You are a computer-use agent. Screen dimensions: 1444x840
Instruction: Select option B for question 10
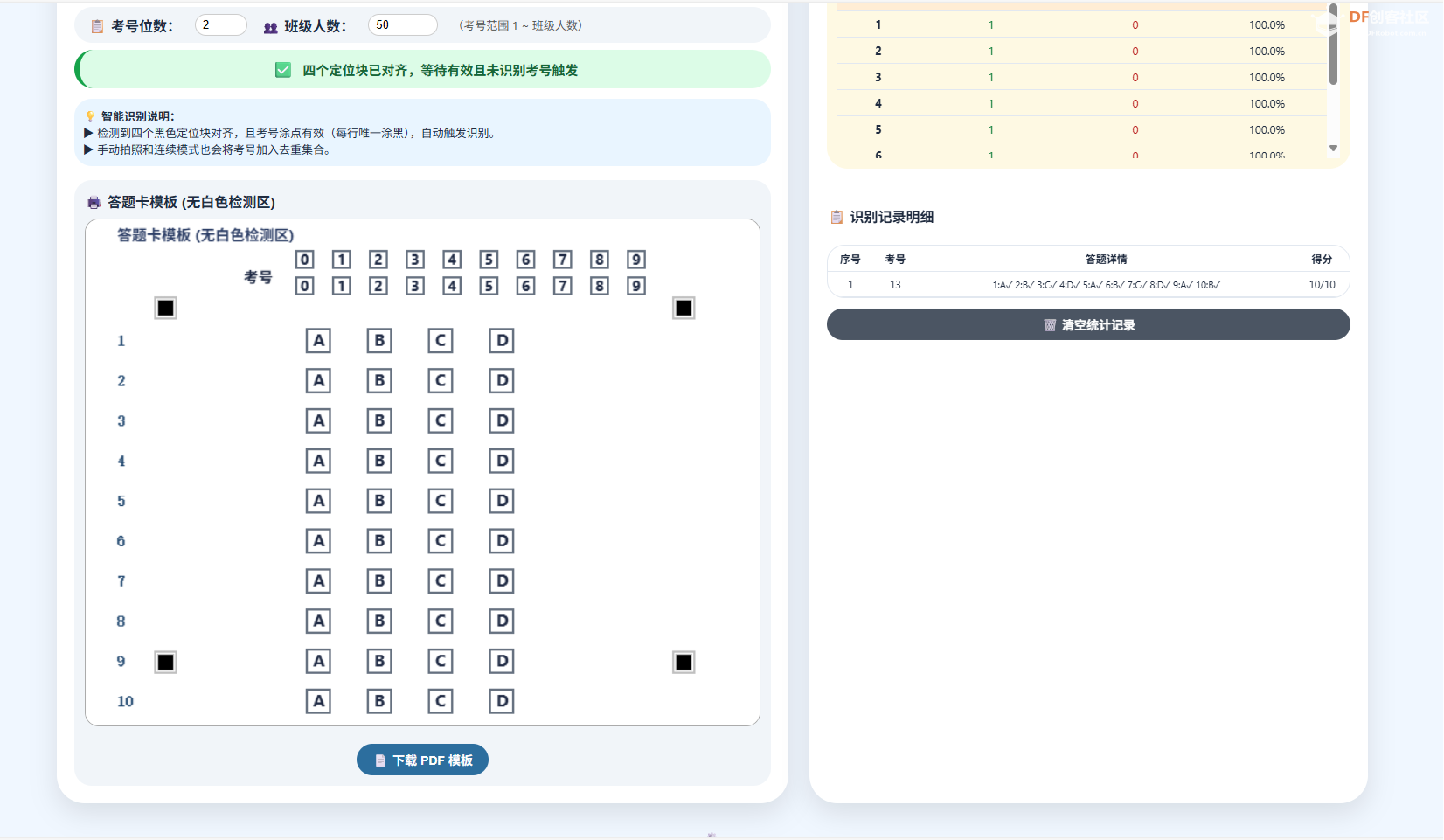point(379,701)
